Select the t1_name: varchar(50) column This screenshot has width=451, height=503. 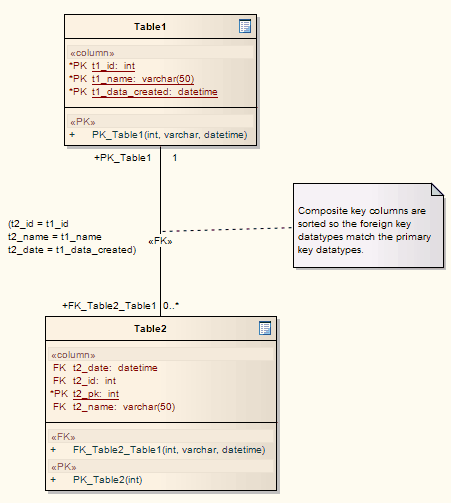point(132,79)
